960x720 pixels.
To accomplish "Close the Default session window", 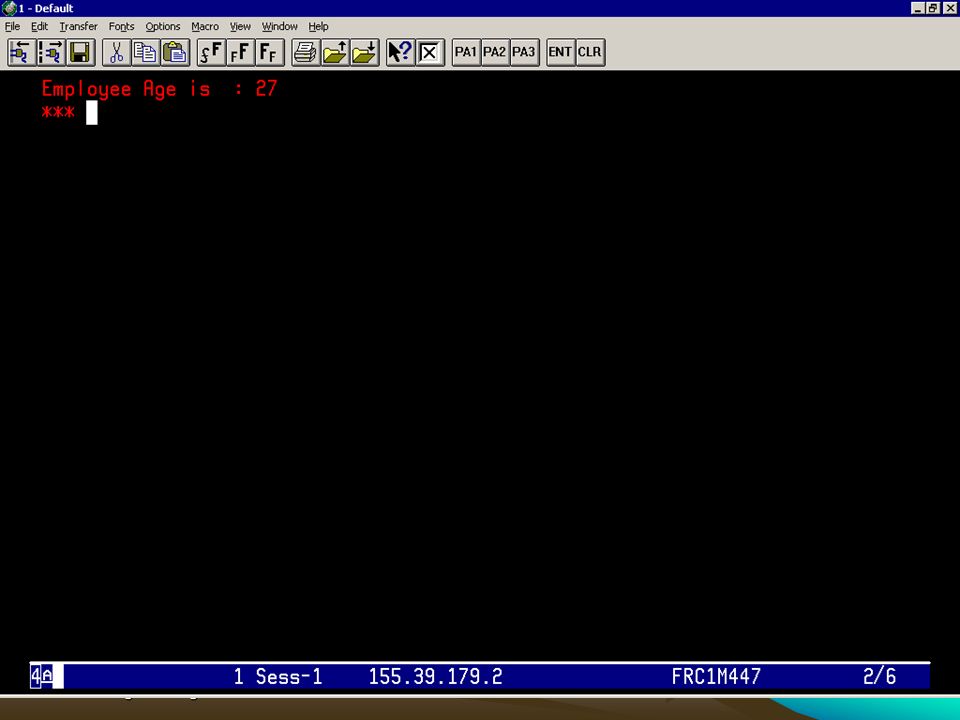I will [950, 8].
